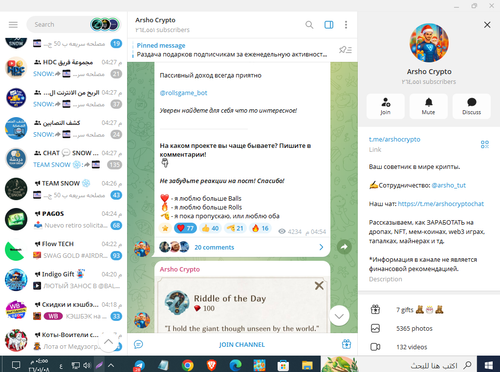Open the TEAM SNOW channel
The width and height of the screenshot is (500, 372).
coord(63,189)
